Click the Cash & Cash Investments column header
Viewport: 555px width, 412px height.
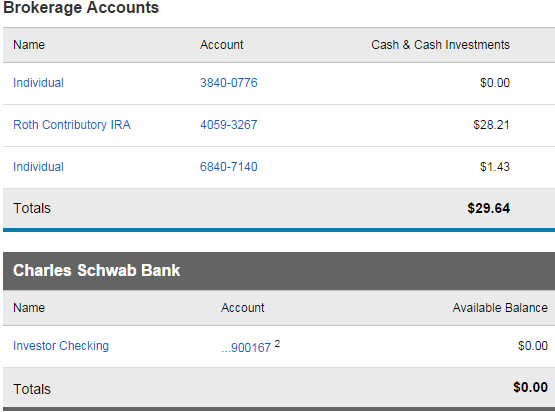pyautogui.click(x=440, y=45)
